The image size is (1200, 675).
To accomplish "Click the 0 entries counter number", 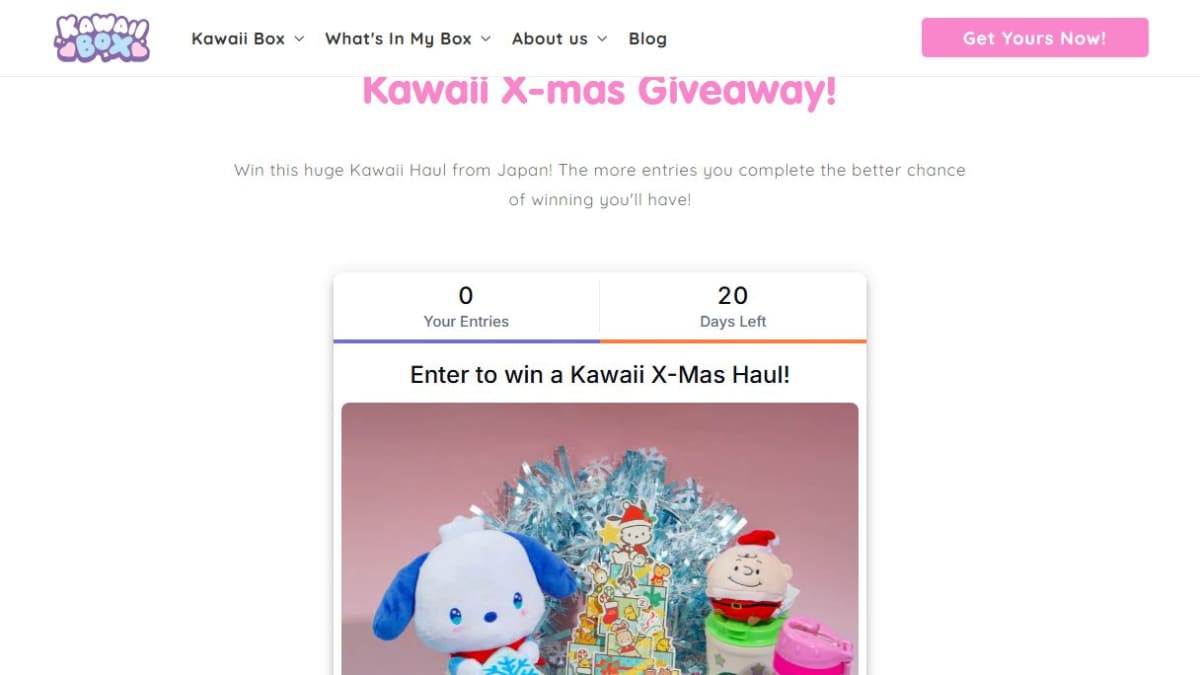I will [466, 296].
